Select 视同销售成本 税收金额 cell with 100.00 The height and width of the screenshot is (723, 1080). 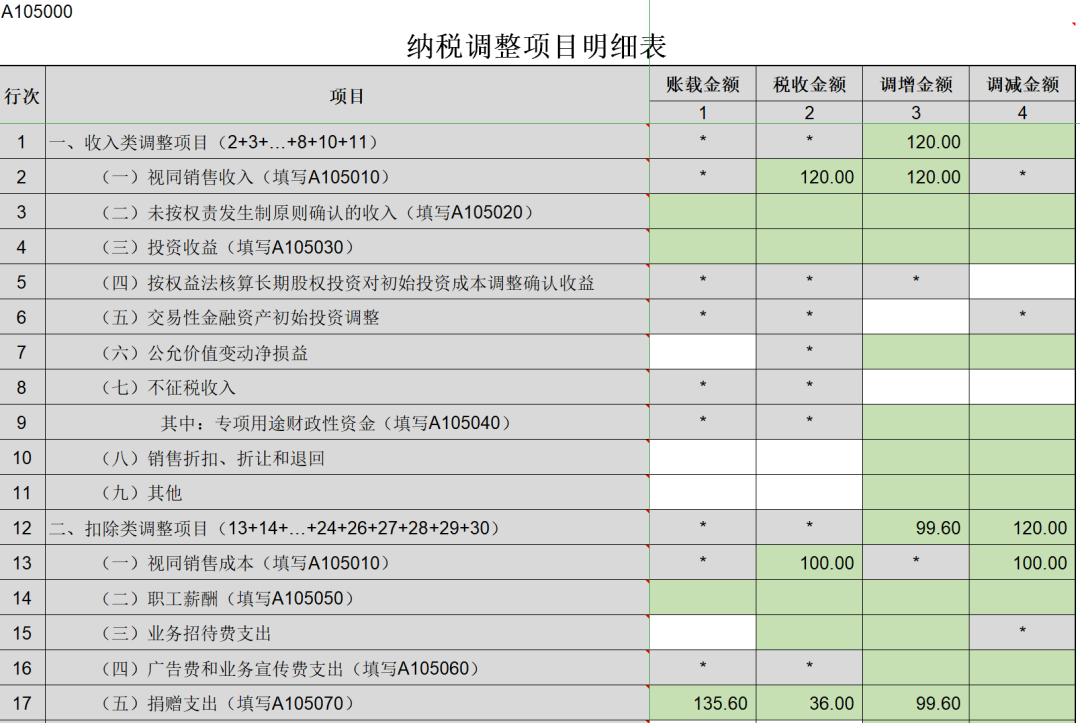point(809,563)
